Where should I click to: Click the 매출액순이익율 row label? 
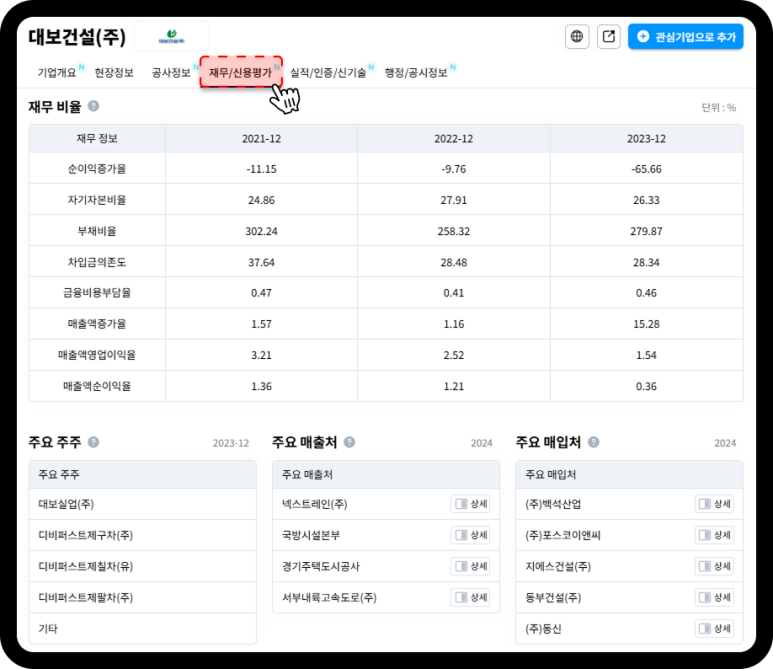click(x=97, y=386)
